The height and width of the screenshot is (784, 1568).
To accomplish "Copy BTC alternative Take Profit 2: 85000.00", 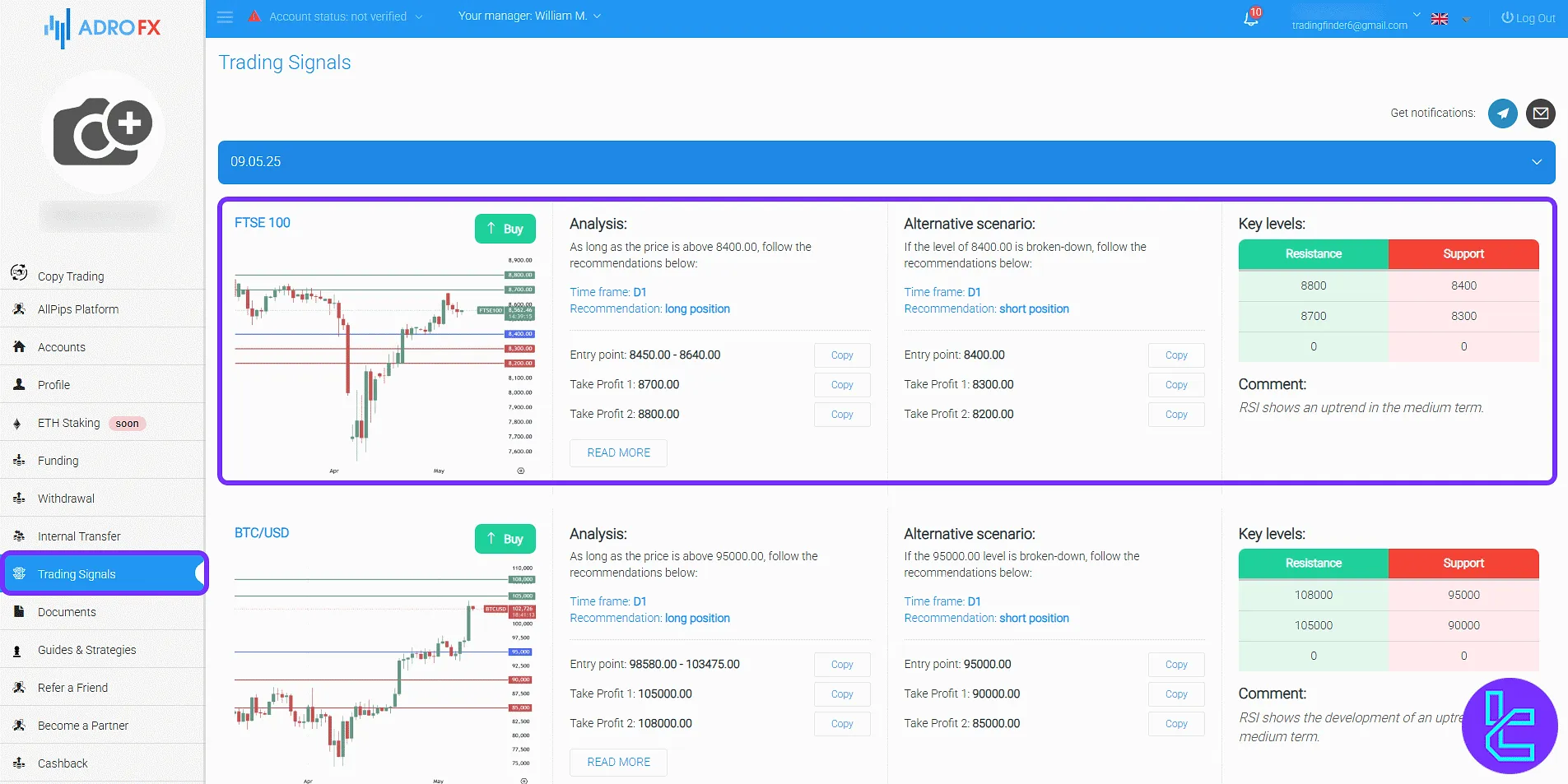I will coord(1176,724).
